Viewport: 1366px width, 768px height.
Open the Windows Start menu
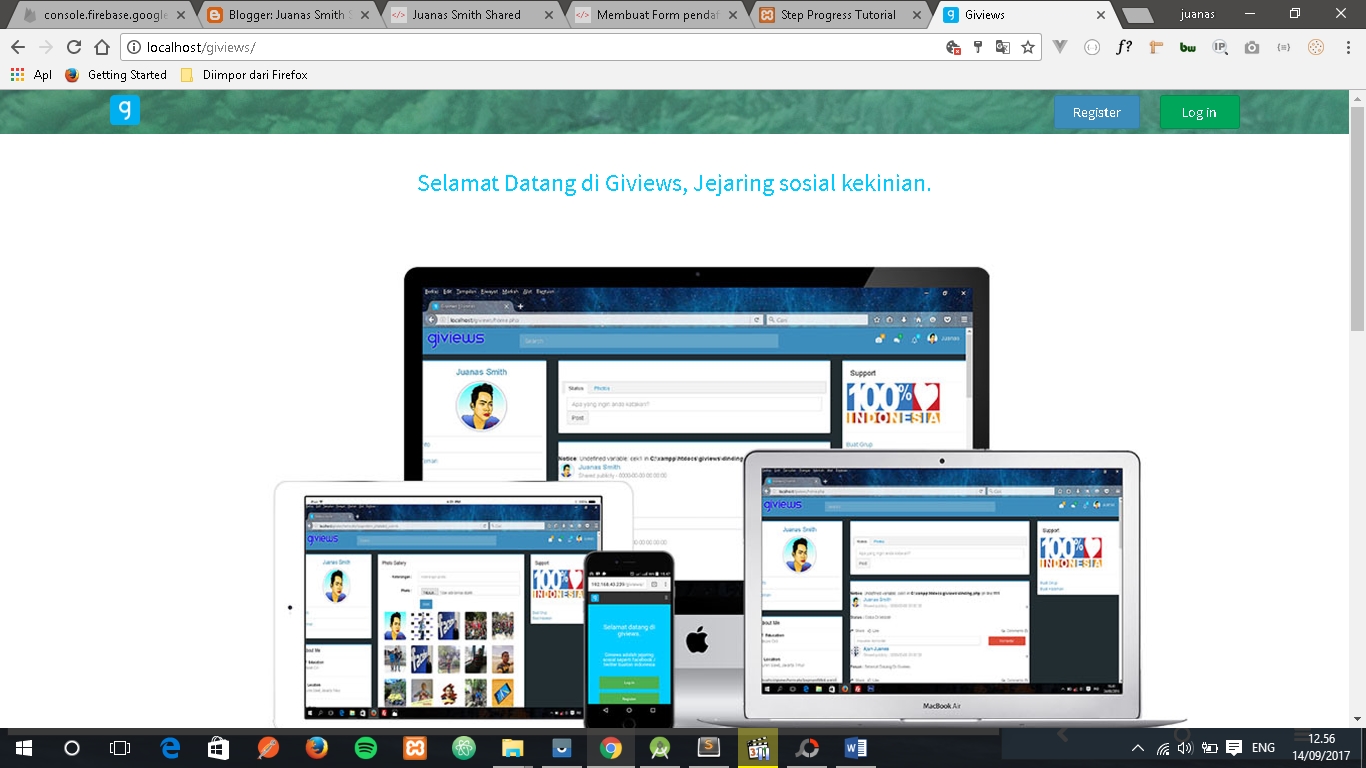[x=24, y=748]
